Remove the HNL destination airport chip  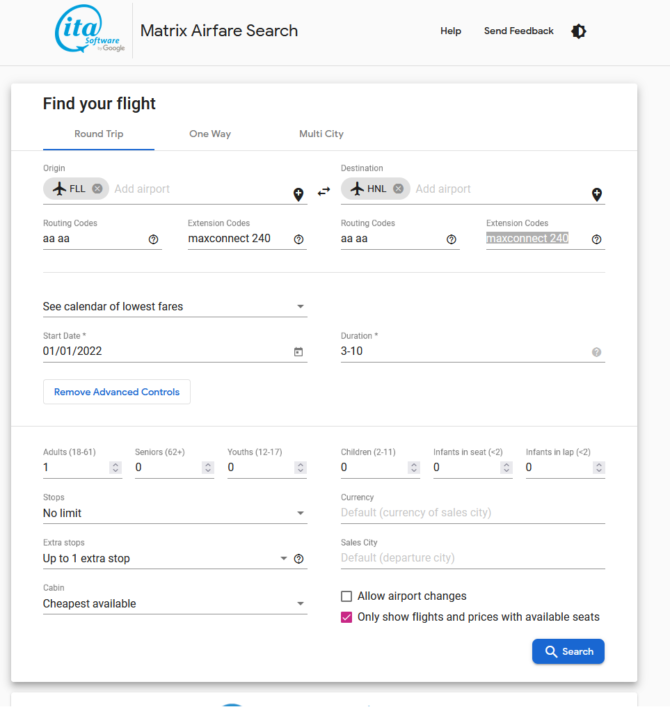point(398,188)
